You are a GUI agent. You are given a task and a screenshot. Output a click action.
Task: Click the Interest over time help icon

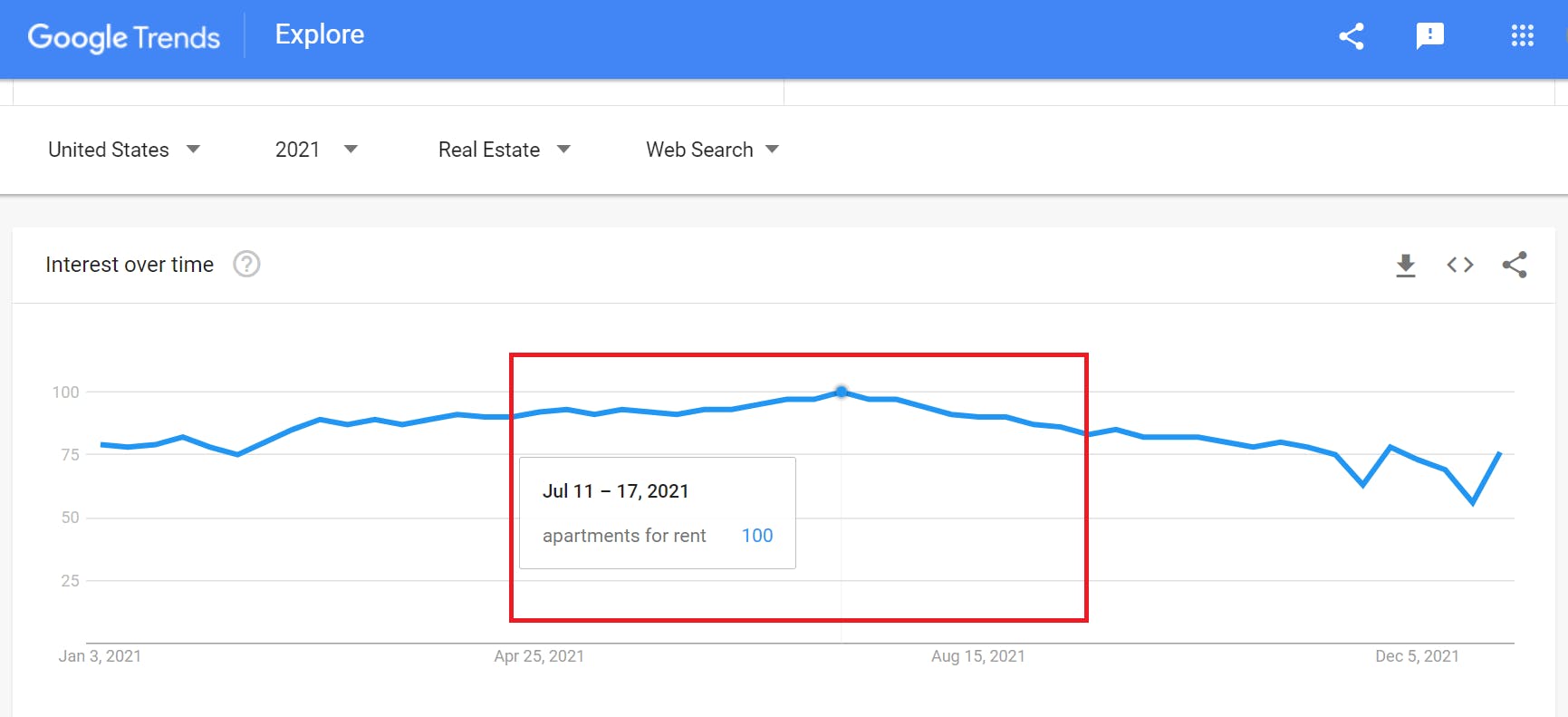[x=246, y=265]
